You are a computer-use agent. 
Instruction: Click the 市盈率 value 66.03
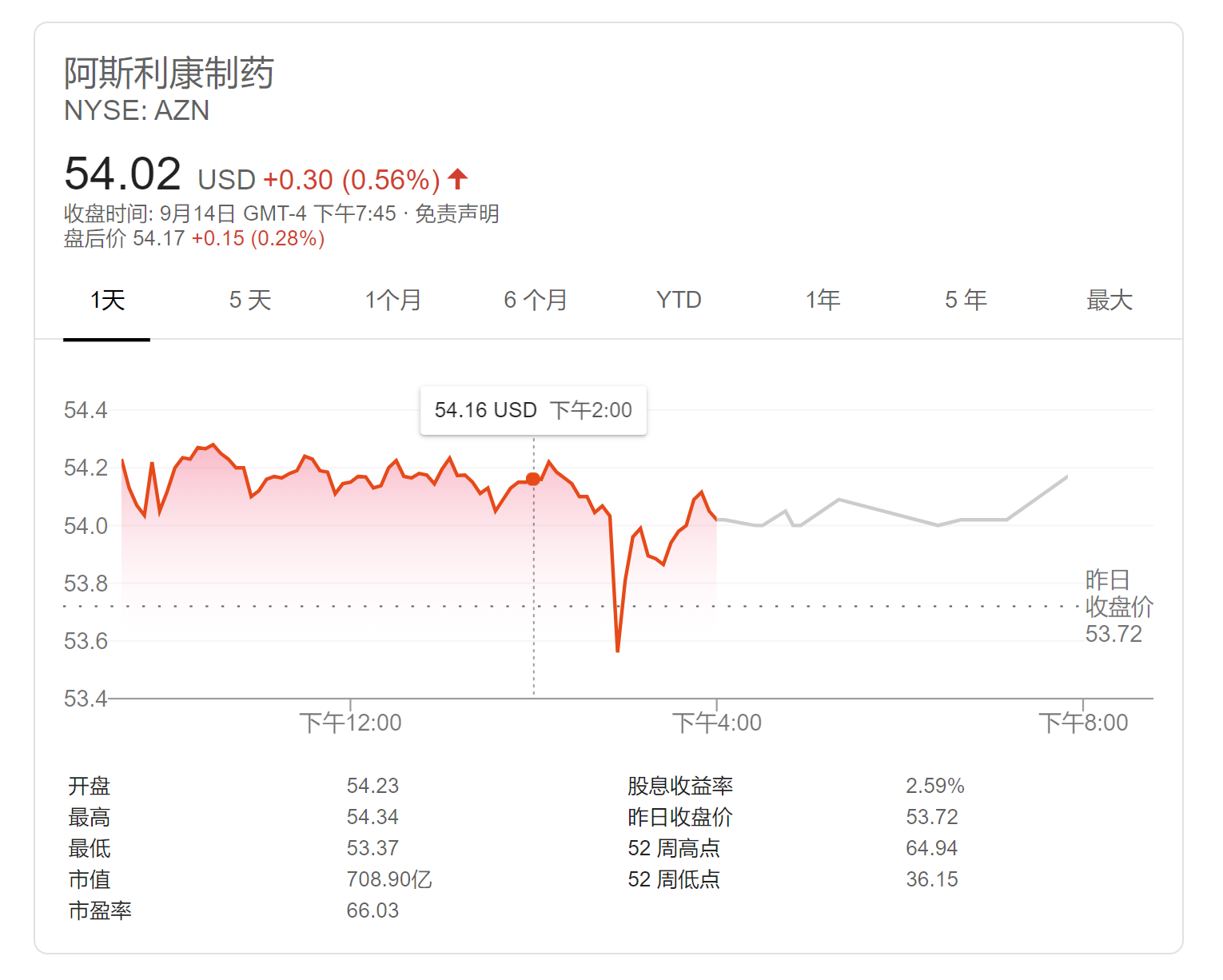[372, 910]
